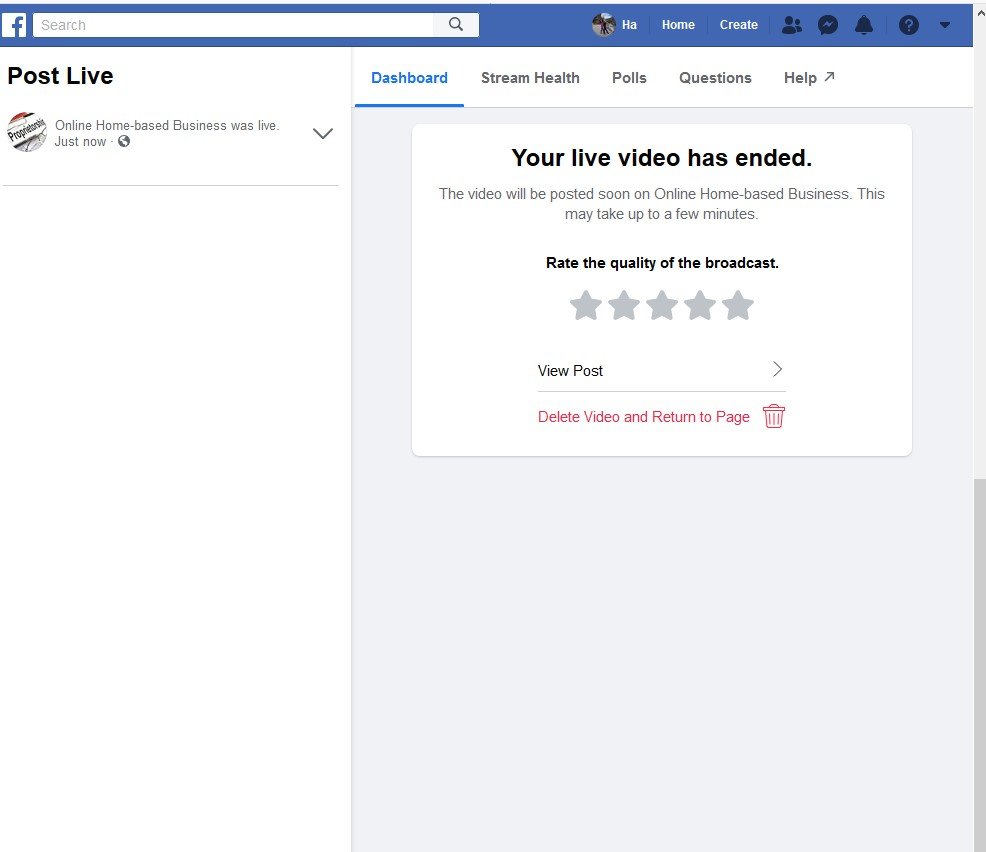The height and width of the screenshot is (852, 986).
Task: Click Home in the navigation bar
Action: tap(678, 24)
